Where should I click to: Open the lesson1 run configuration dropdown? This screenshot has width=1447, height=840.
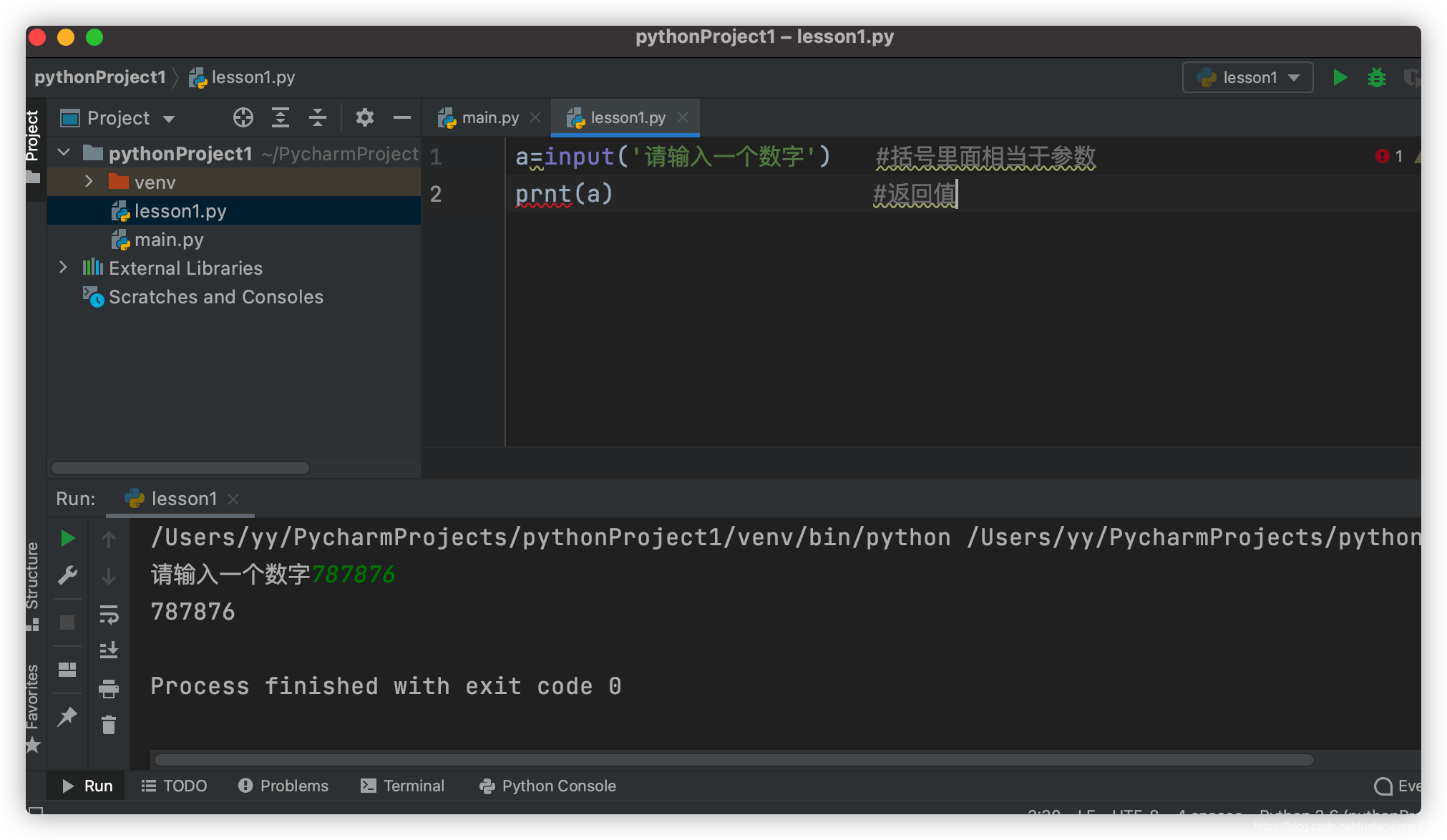pyautogui.click(x=1247, y=77)
